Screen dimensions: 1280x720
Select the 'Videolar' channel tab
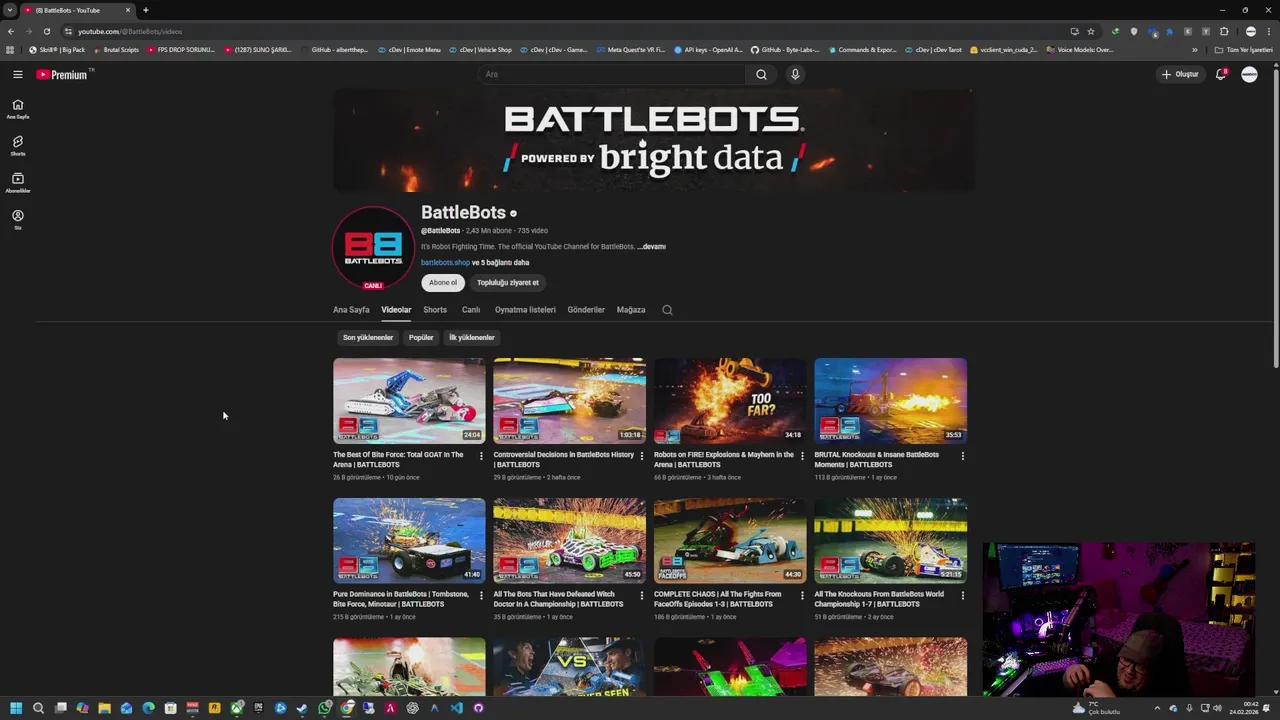point(396,310)
